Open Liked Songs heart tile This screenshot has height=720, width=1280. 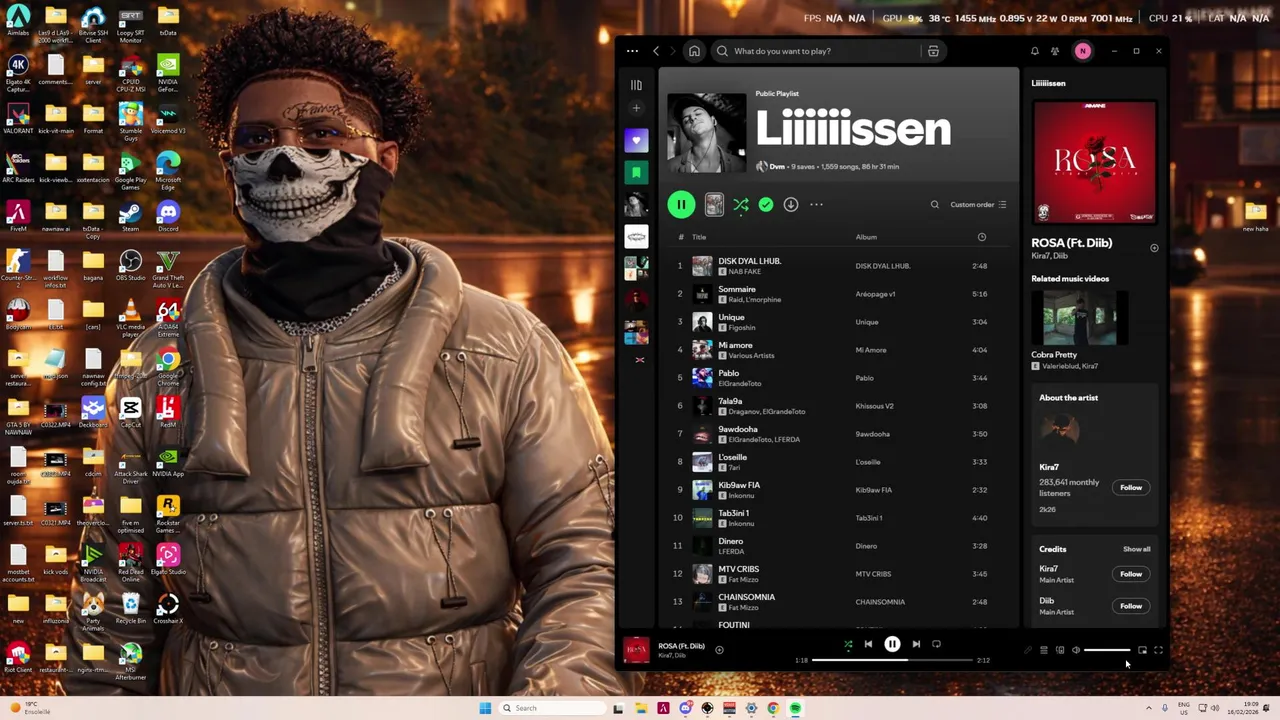coord(636,141)
